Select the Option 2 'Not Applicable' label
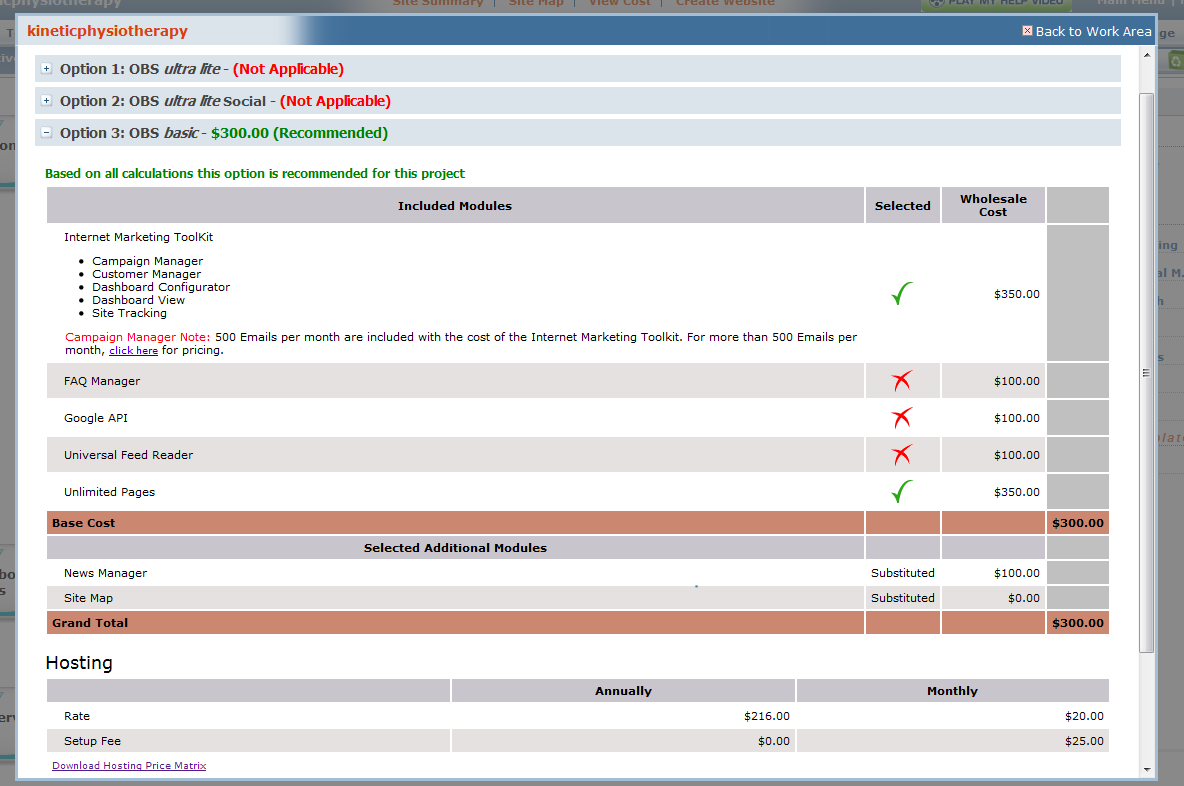 [x=335, y=100]
